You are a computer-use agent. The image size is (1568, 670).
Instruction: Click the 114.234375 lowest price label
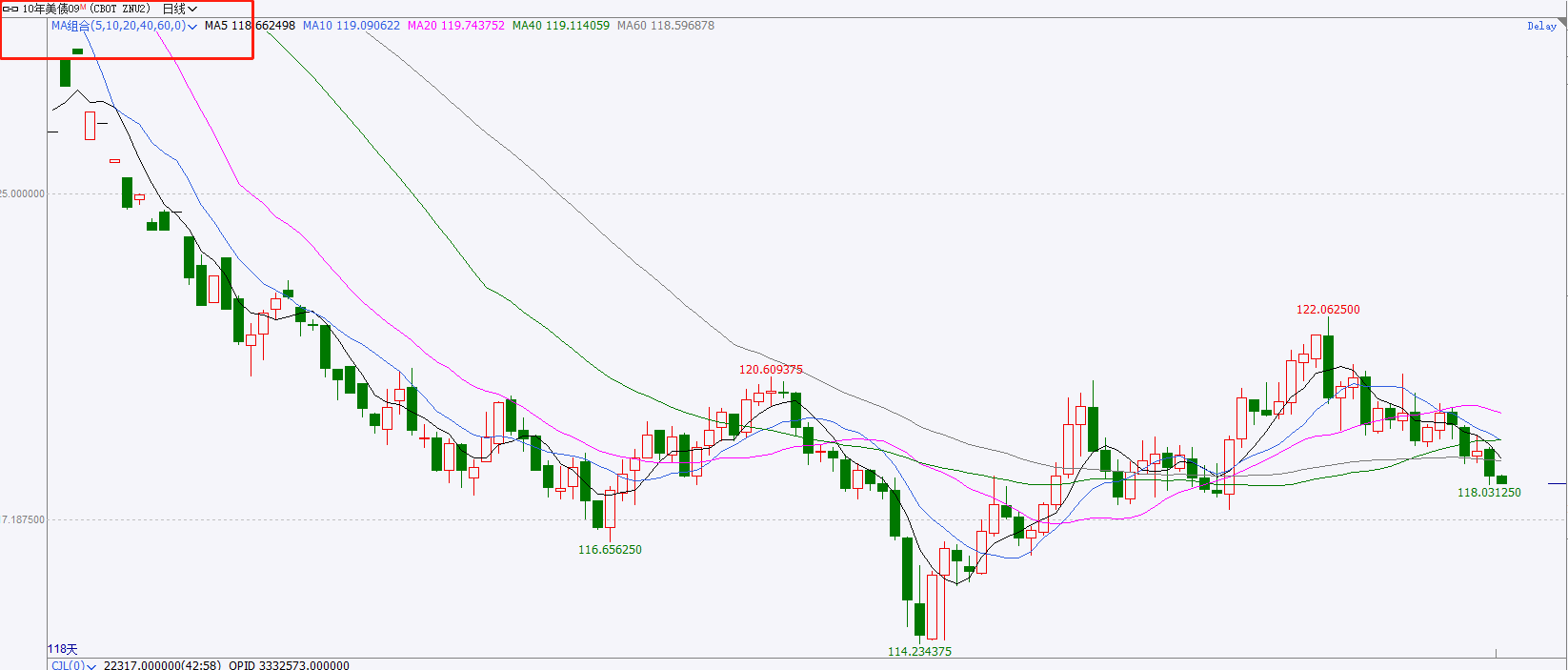pyautogui.click(x=919, y=652)
